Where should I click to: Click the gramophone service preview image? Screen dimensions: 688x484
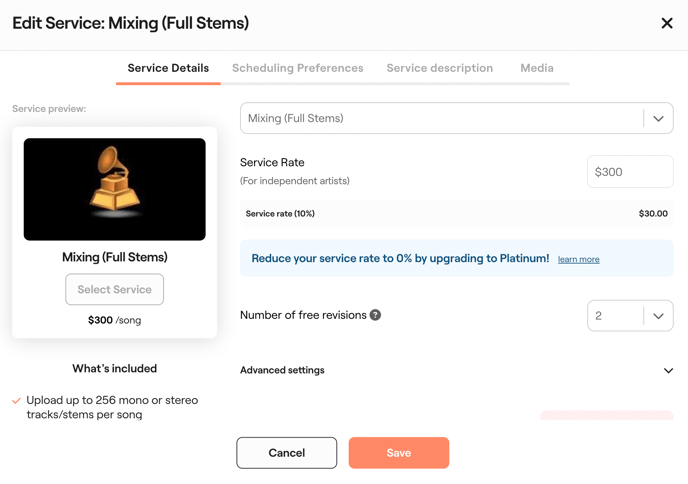pos(115,189)
